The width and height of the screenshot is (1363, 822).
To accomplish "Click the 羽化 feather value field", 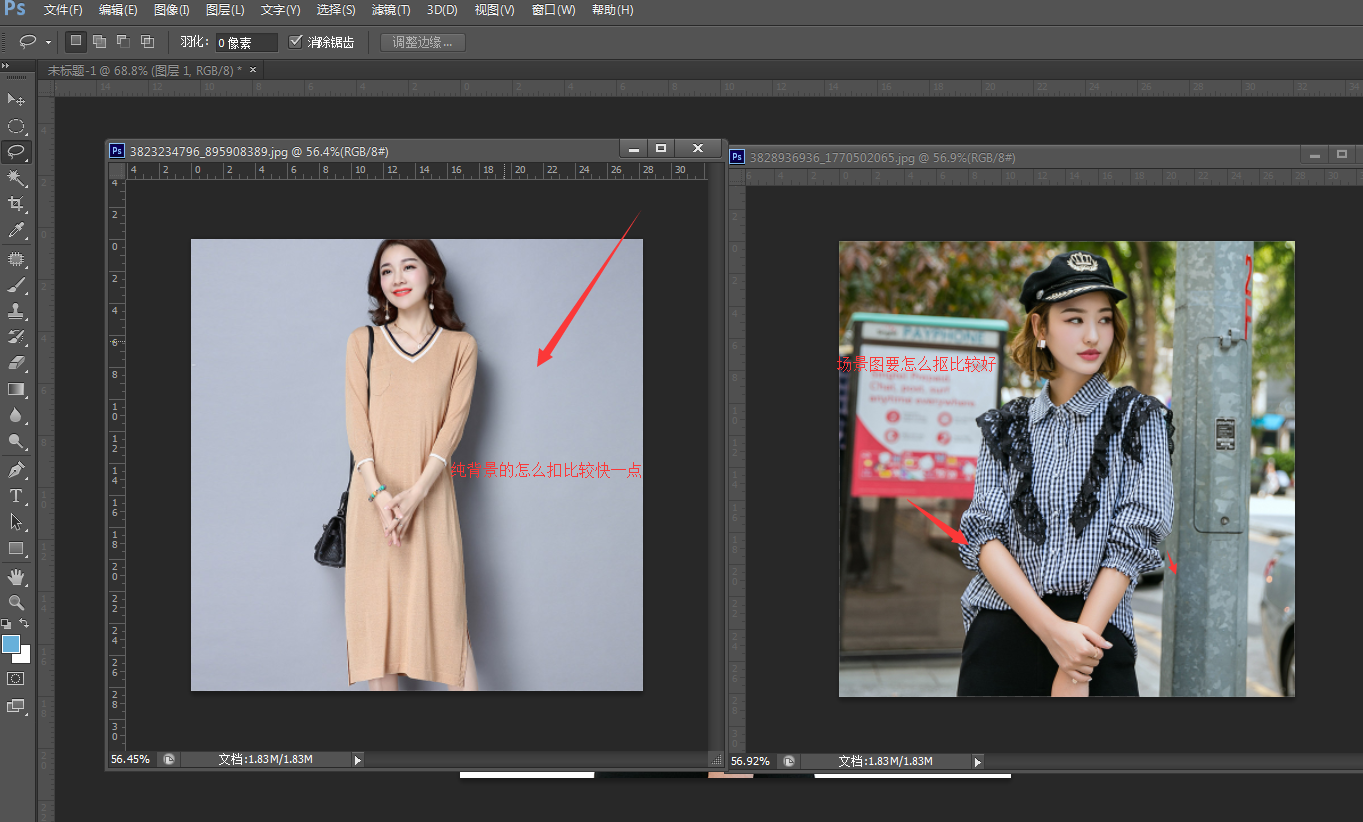I will 246,43.
